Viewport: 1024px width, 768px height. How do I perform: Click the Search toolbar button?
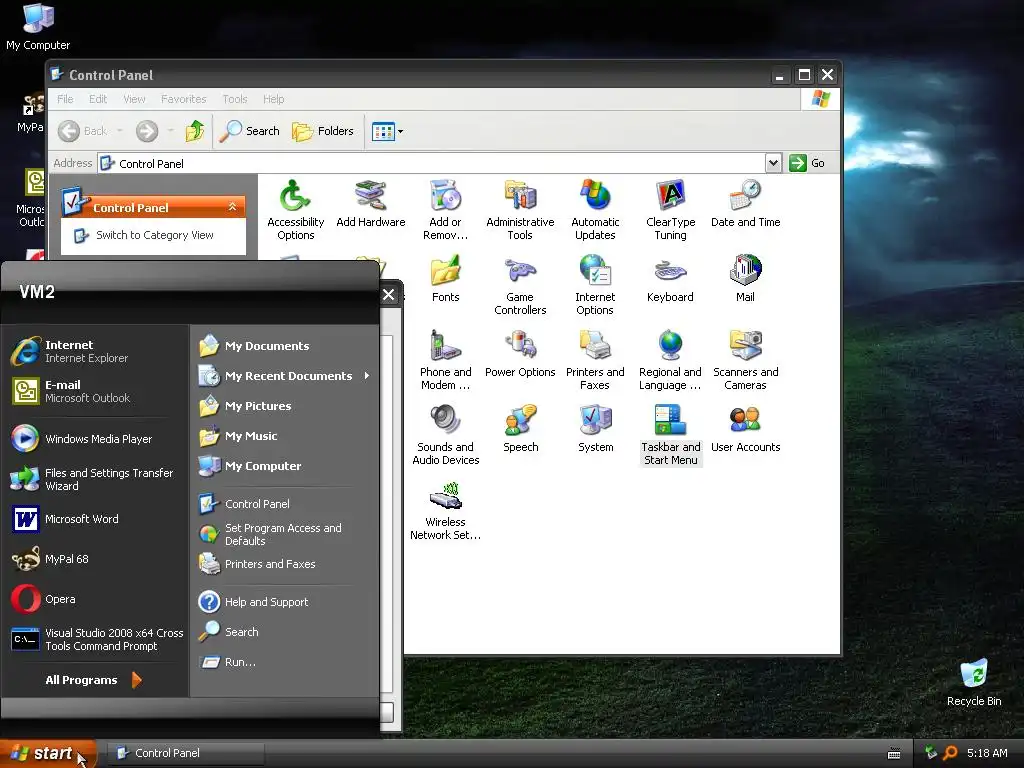coord(249,131)
